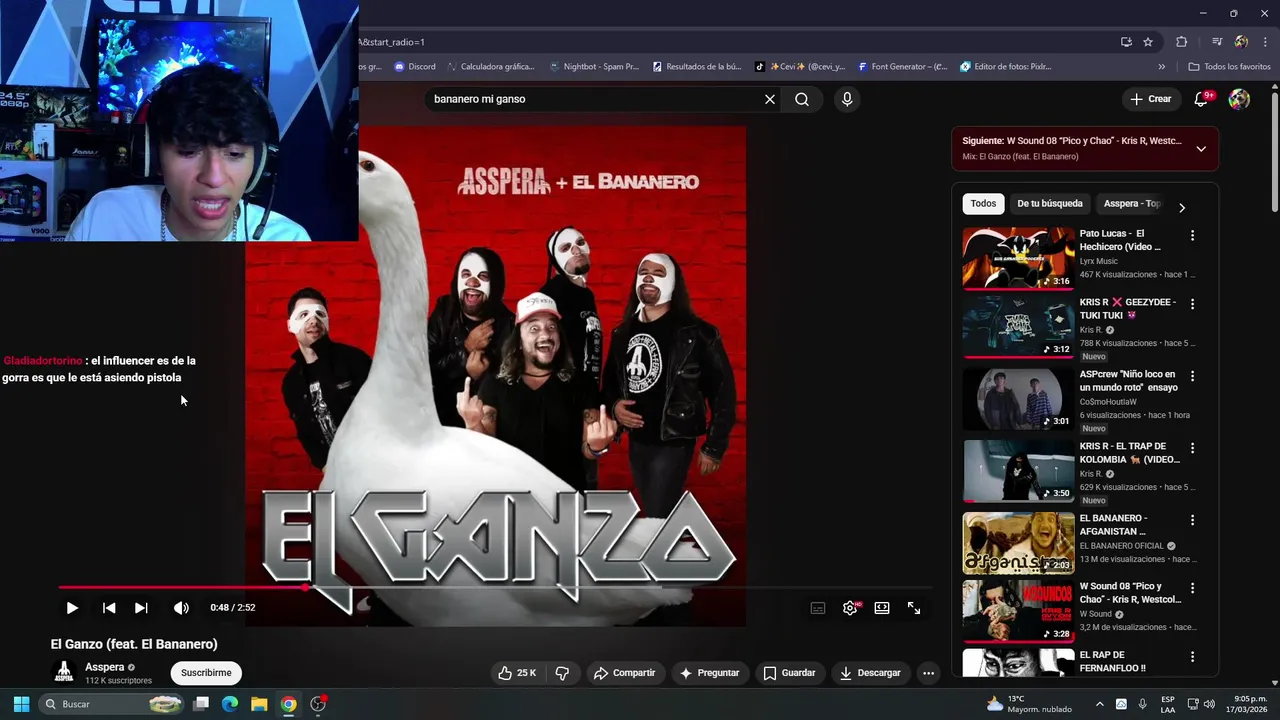Switch player to theater mode
This screenshot has height=720, width=1280.
tap(882, 608)
